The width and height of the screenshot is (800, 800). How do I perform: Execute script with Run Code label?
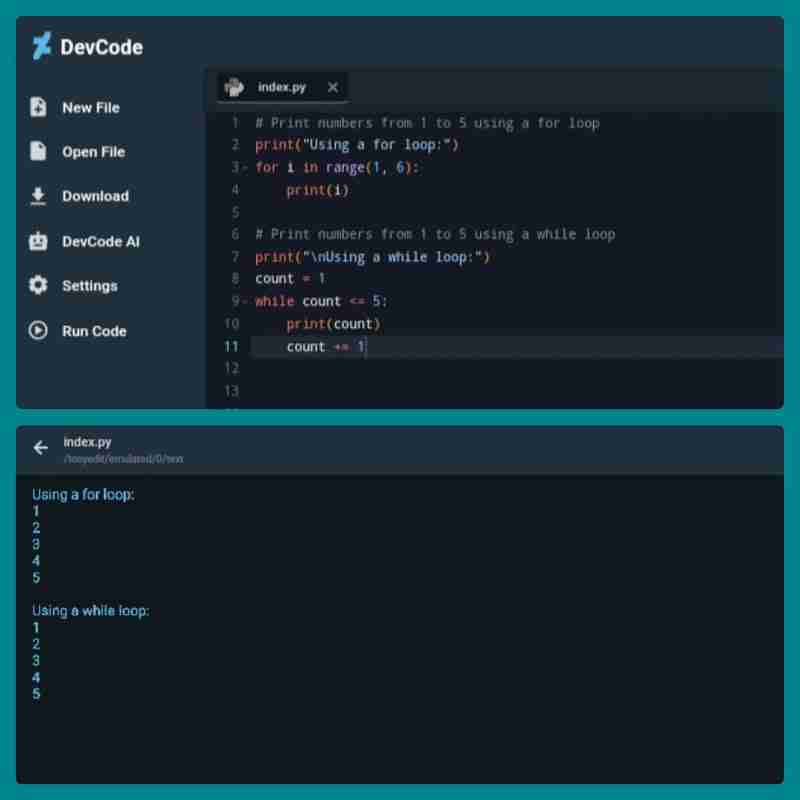[x=94, y=331]
